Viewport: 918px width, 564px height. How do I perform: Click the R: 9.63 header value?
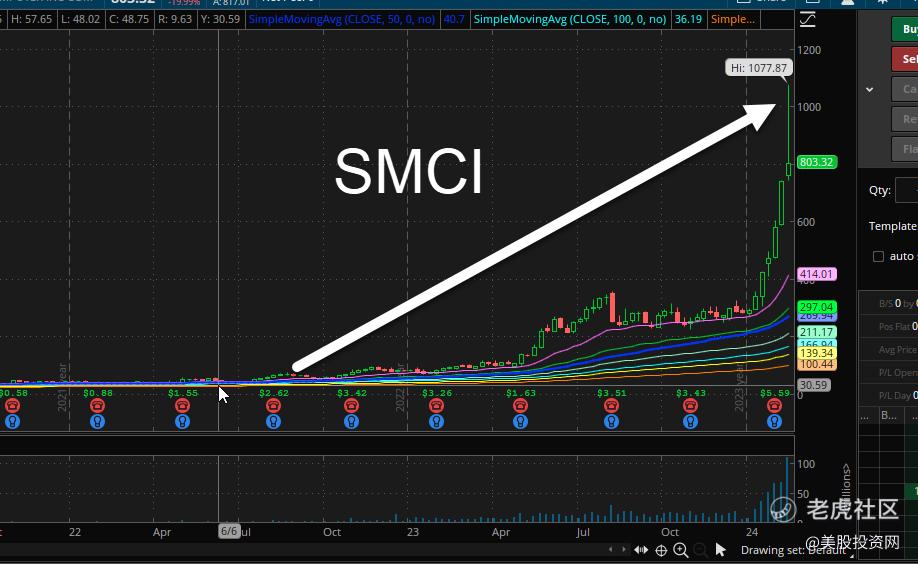(174, 19)
